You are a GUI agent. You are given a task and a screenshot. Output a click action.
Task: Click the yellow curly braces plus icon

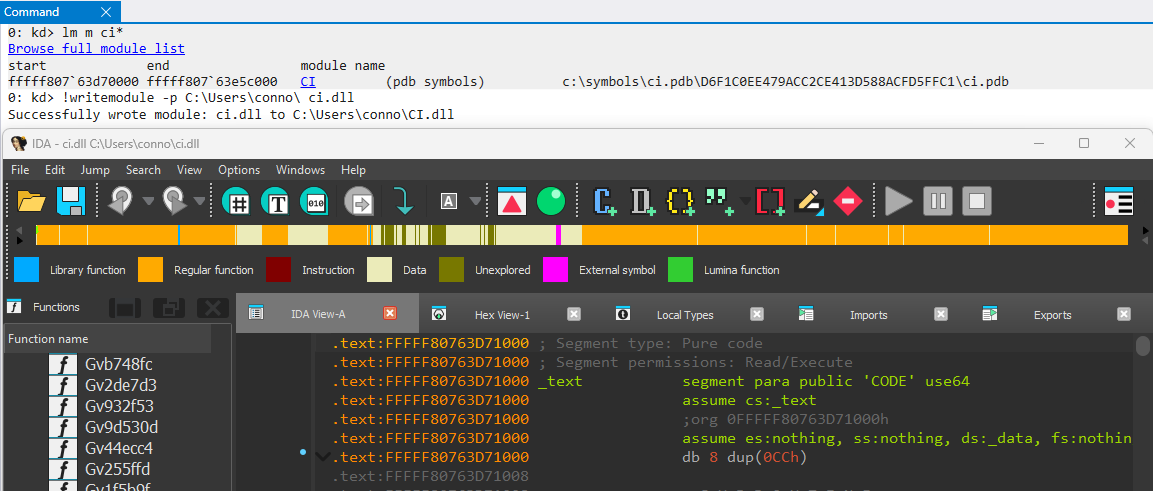[x=682, y=201]
